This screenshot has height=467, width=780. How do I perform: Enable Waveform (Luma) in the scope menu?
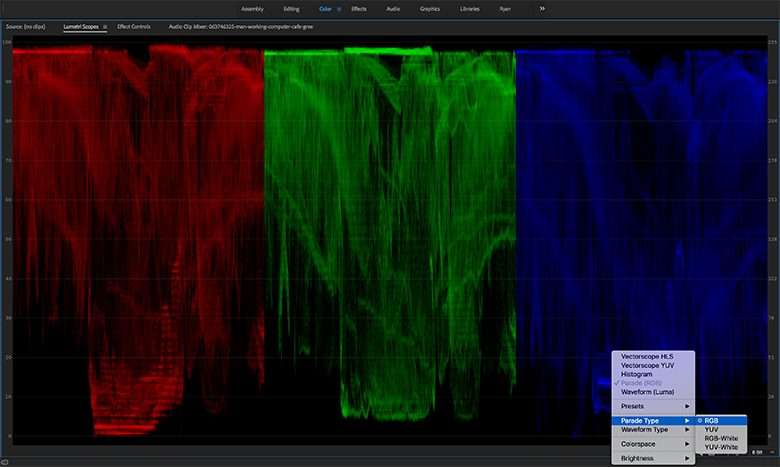[x=653, y=392]
